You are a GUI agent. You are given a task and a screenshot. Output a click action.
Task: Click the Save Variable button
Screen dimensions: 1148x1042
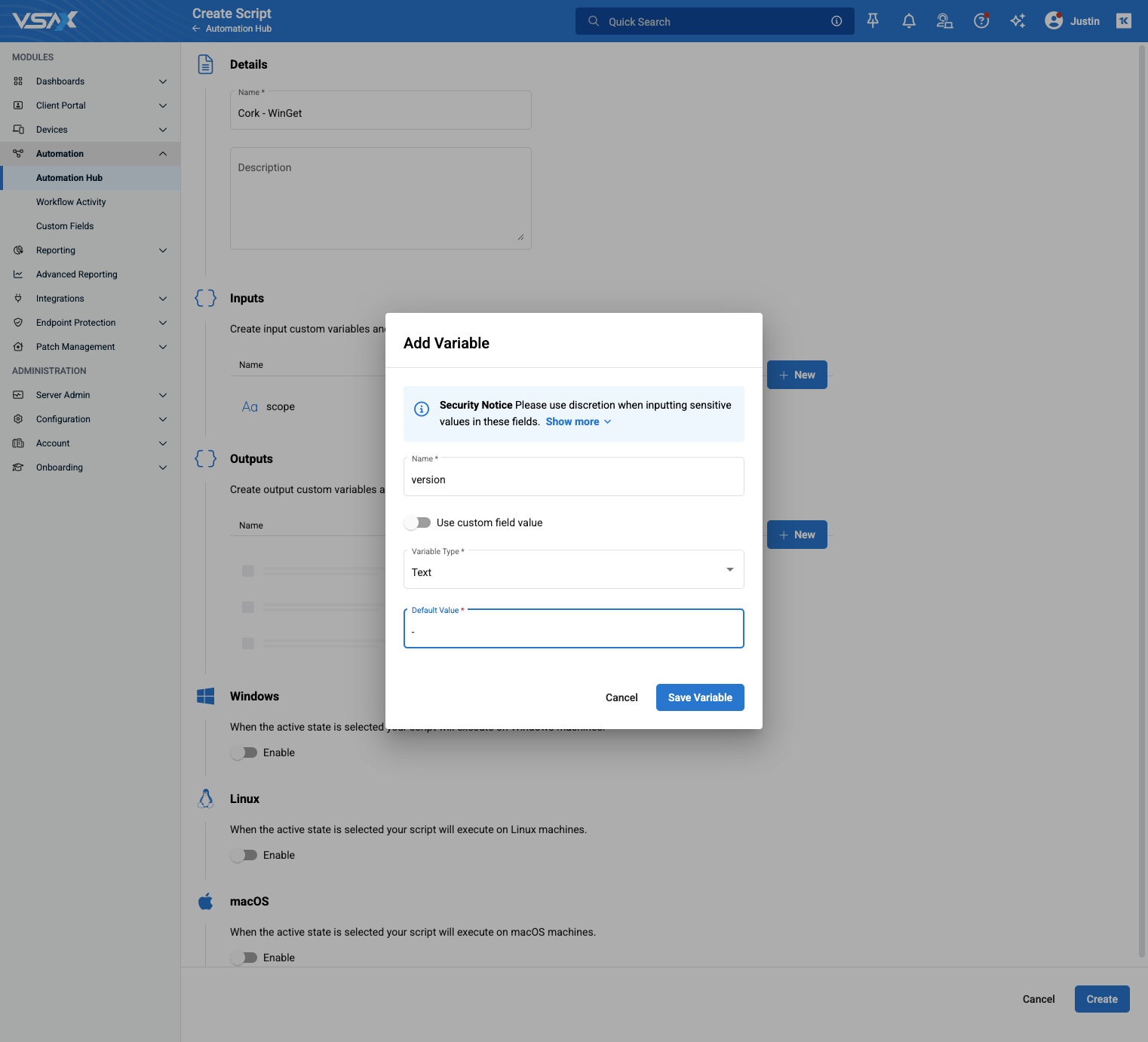700,697
